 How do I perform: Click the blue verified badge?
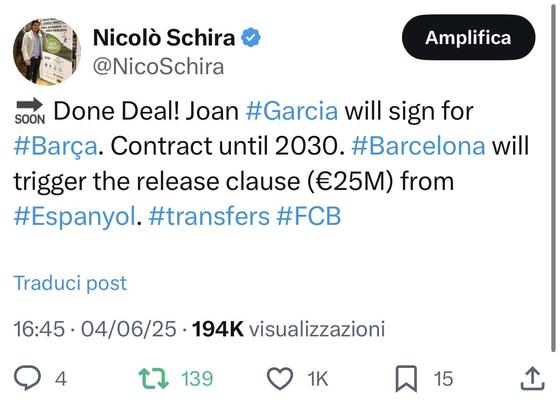pos(251,37)
